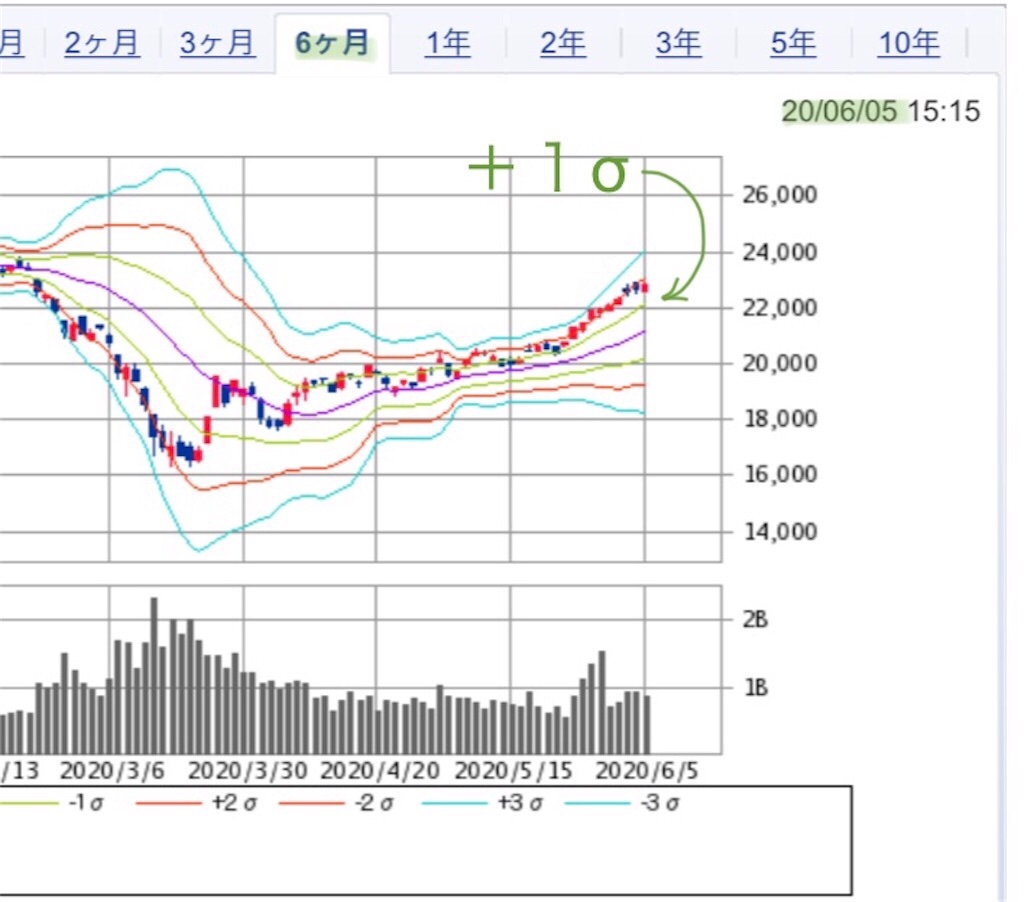Show the 5年 chart view
This screenshot has height=902, width=1024.
coord(793,44)
